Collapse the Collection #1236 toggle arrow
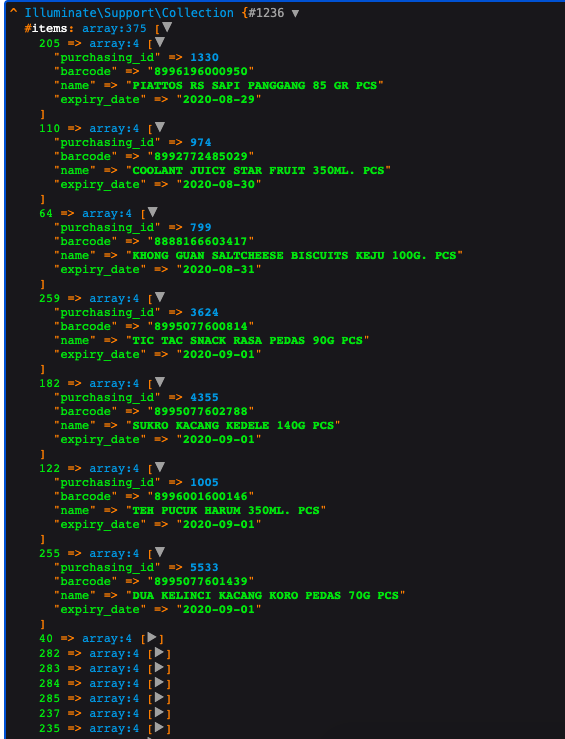The image size is (565, 739). click(295, 13)
